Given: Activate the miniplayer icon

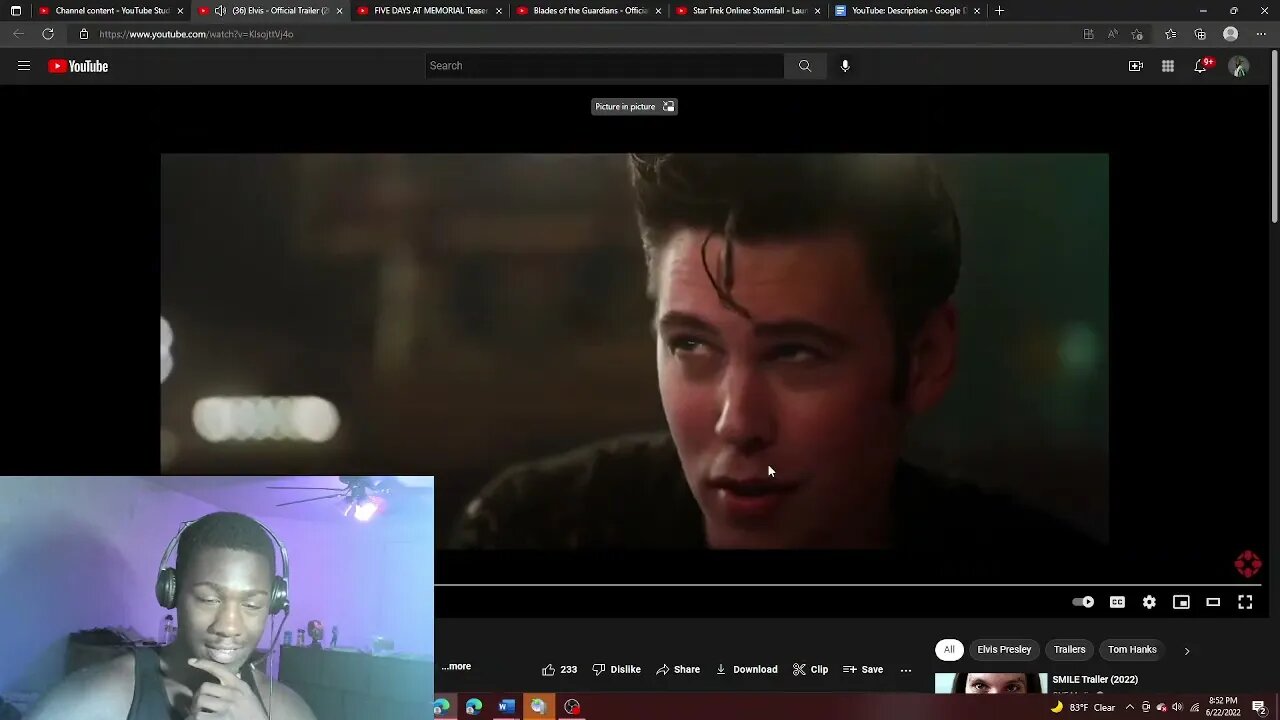Looking at the screenshot, I should pos(1181,602).
